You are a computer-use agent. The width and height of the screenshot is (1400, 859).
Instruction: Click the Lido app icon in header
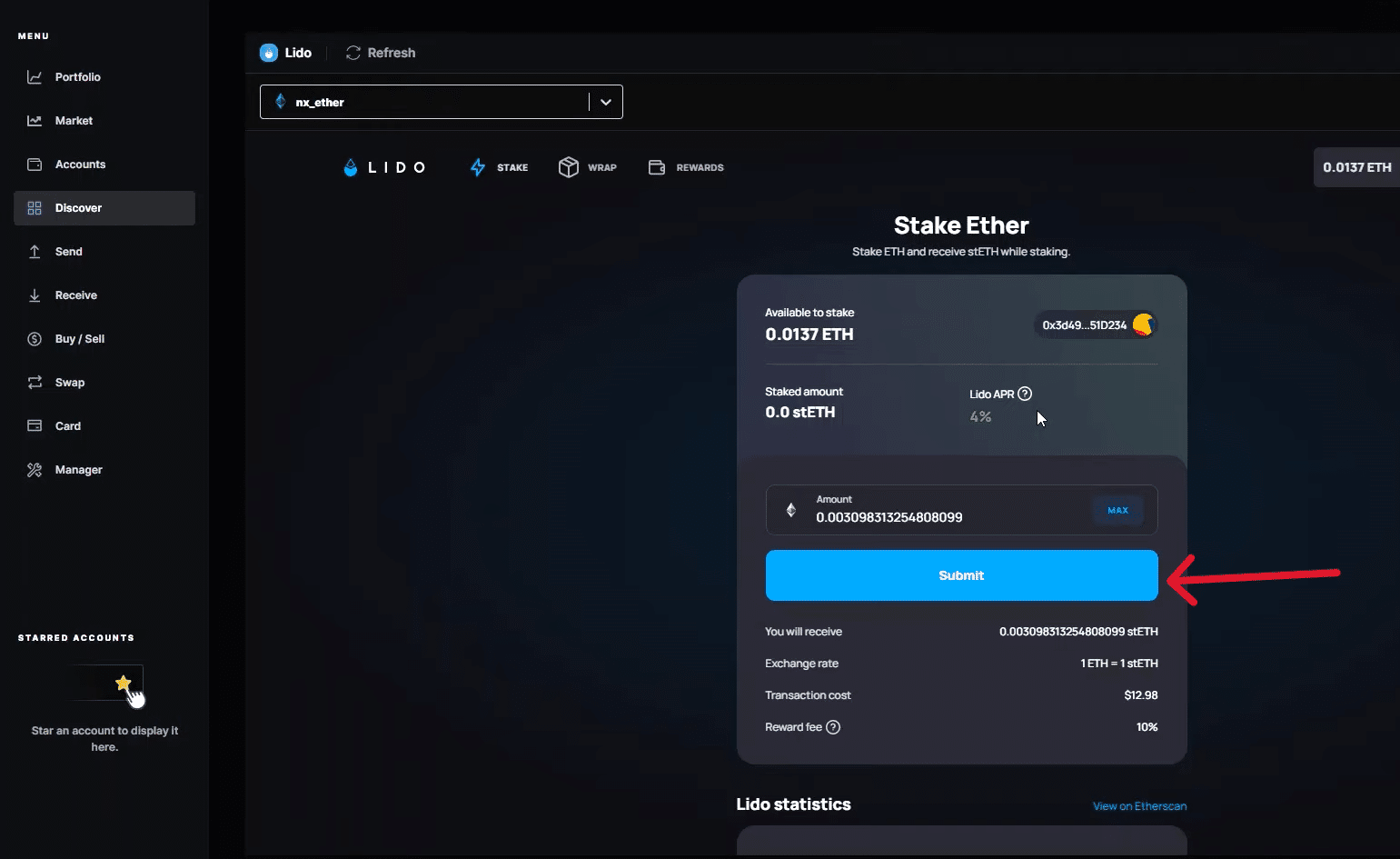click(269, 53)
